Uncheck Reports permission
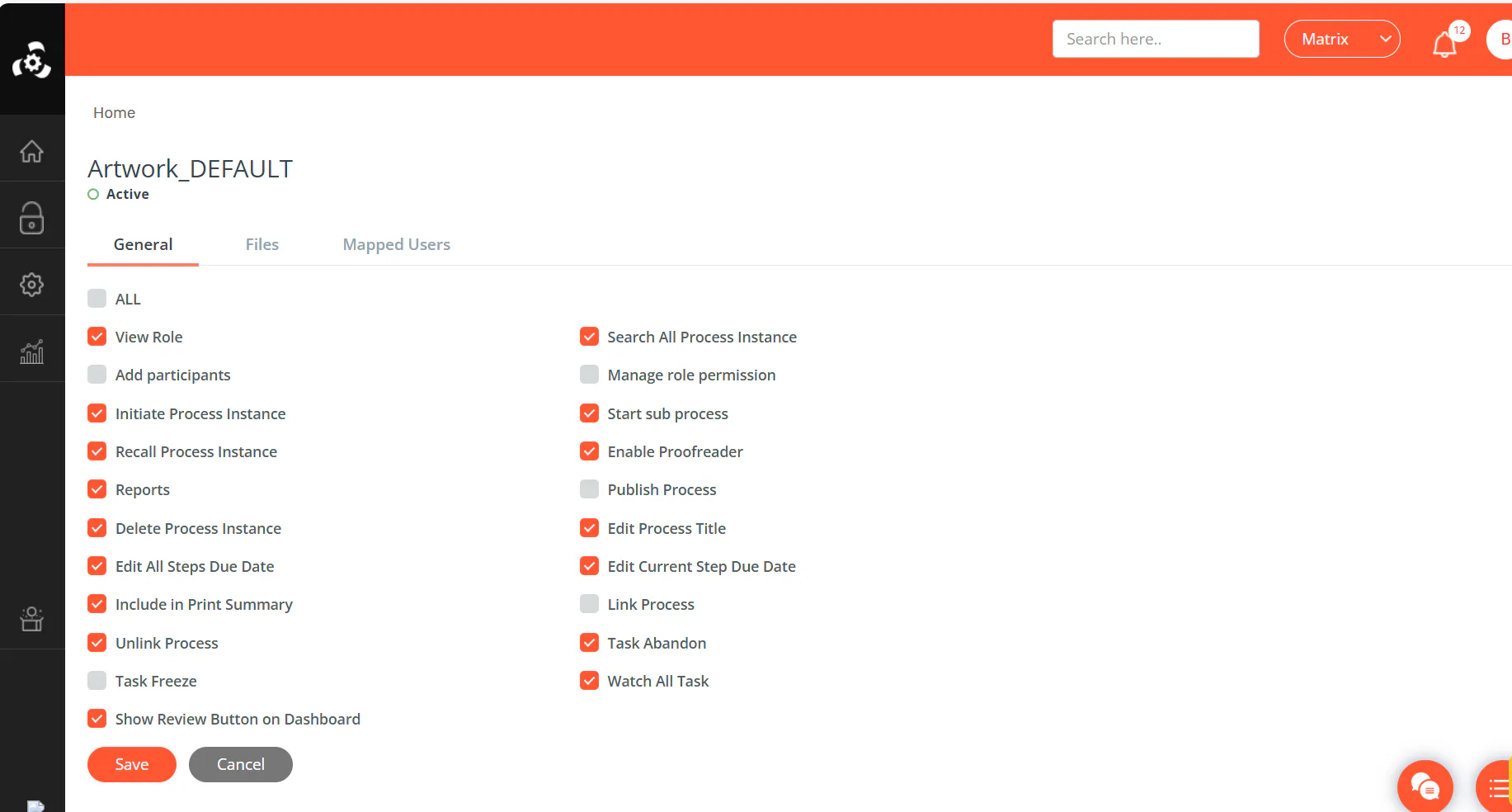Viewport: 1512px width, 812px height. pyautogui.click(x=97, y=489)
